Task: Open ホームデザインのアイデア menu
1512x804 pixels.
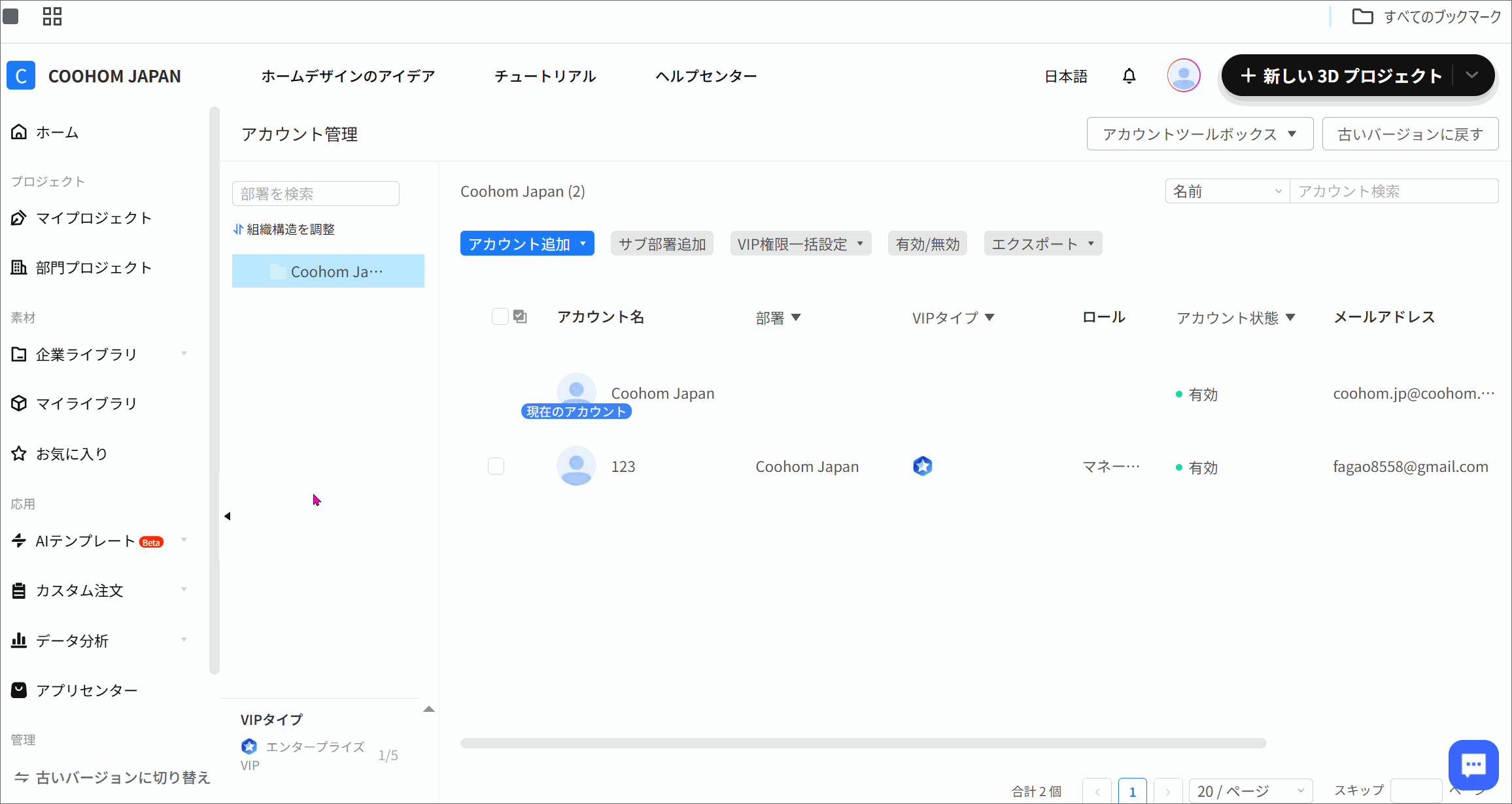Action: click(348, 76)
